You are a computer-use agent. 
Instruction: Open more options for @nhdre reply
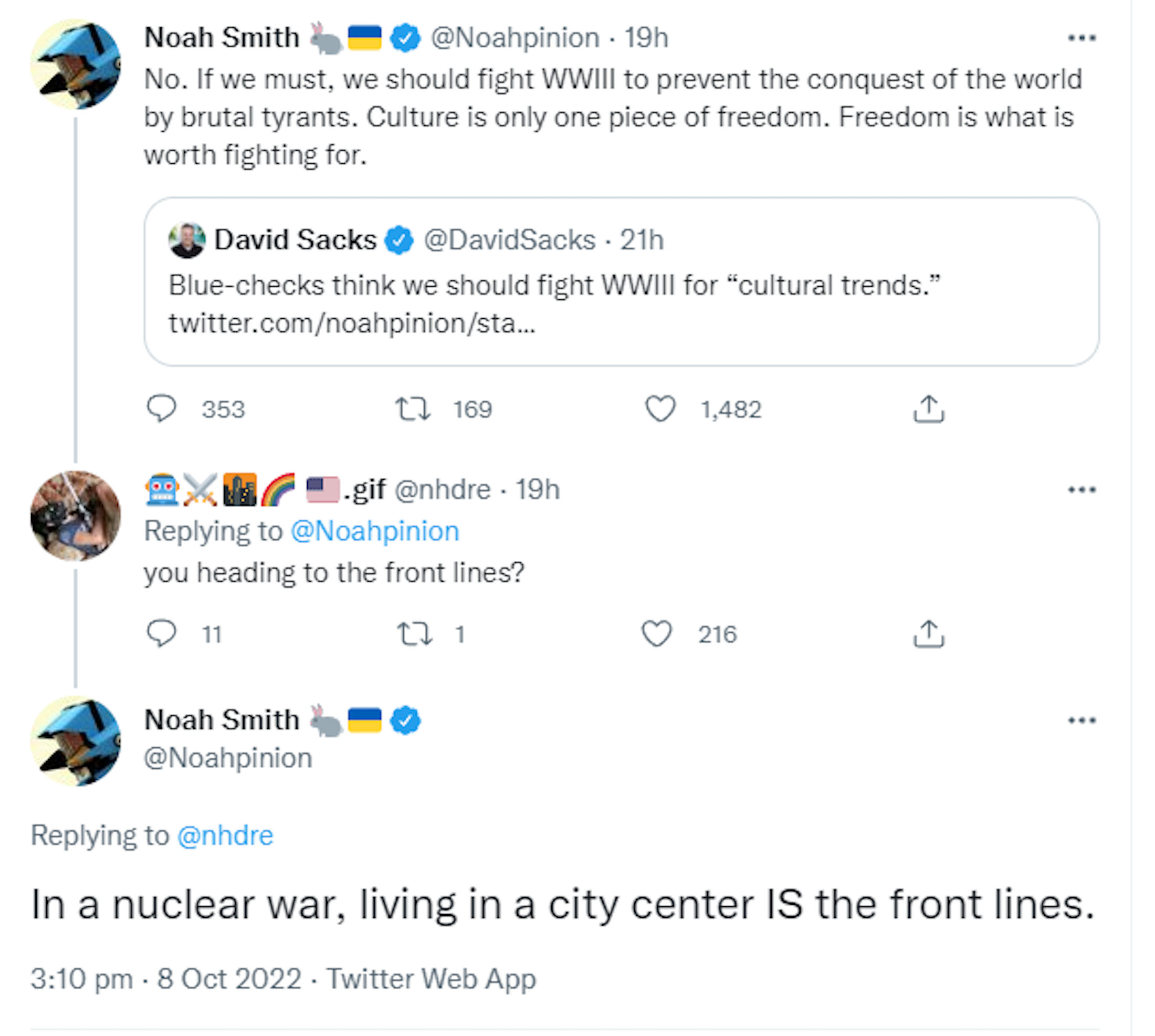coord(1081,490)
